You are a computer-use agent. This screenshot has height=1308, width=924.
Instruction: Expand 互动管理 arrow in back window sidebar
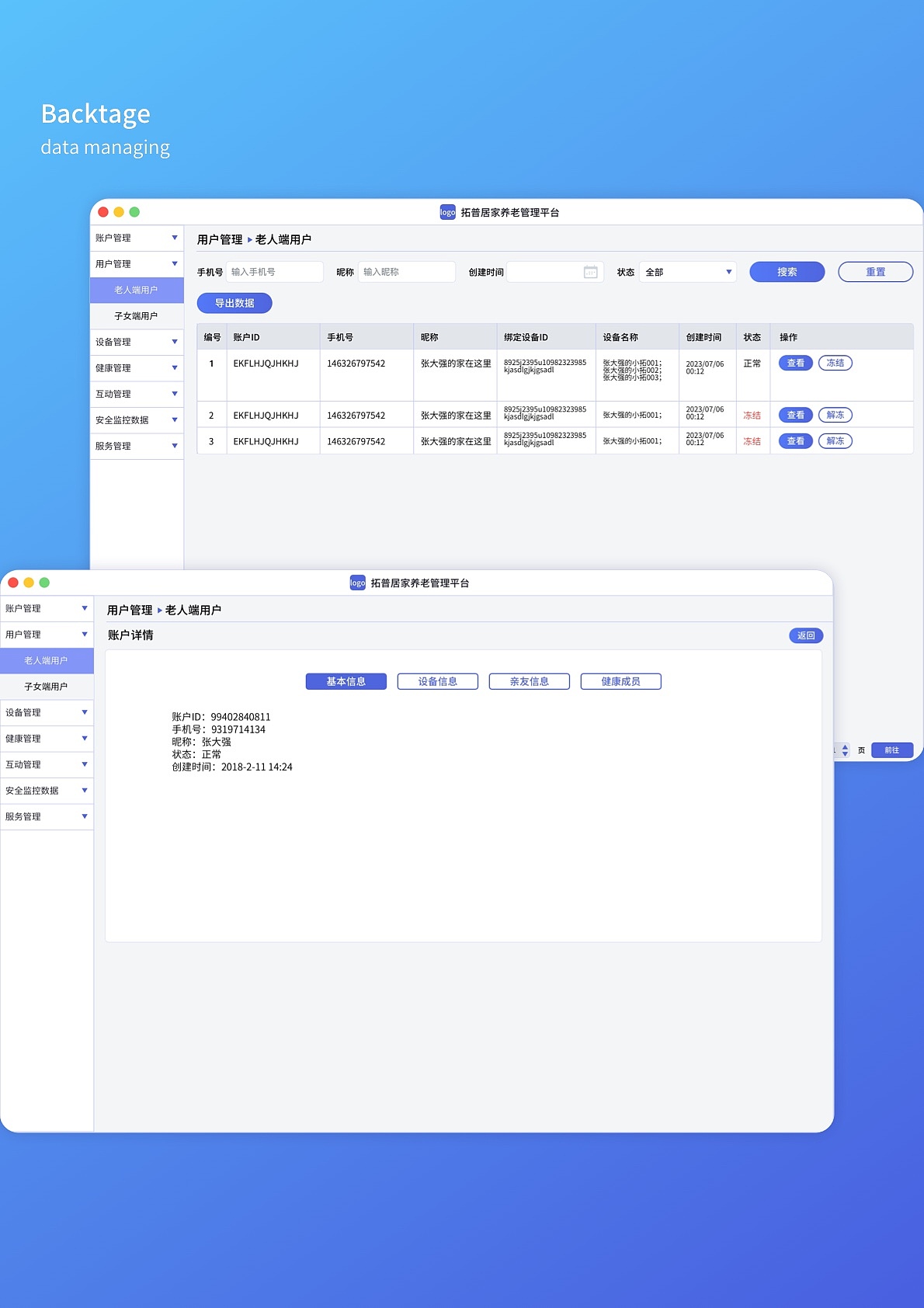click(175, 394)
